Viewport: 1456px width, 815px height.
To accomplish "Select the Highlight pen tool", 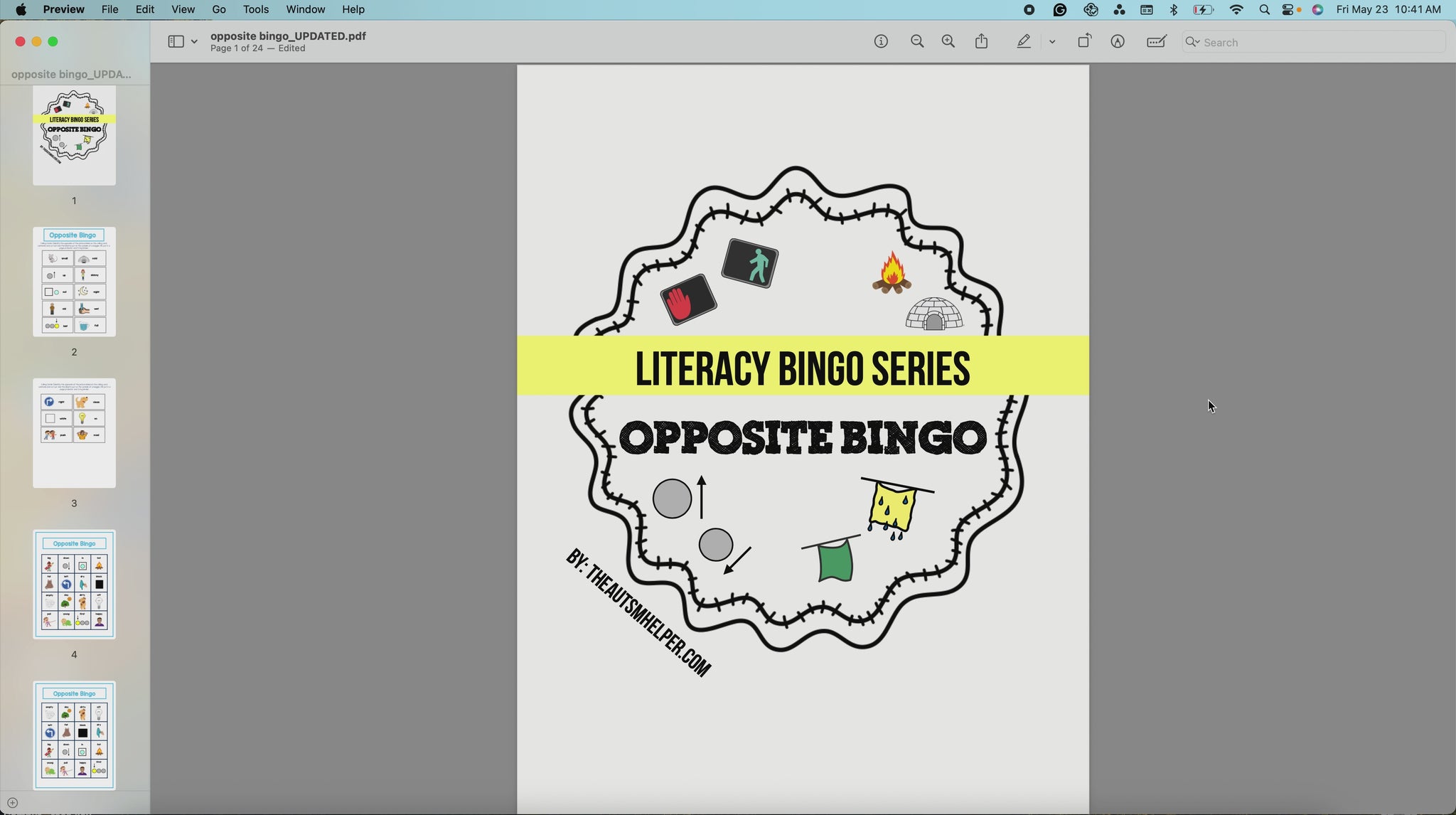I will 1024,42.
